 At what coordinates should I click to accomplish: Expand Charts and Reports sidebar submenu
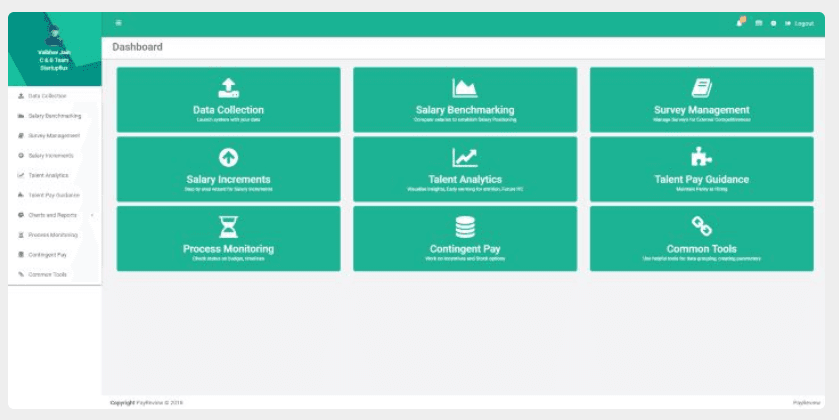pos(53,215)
